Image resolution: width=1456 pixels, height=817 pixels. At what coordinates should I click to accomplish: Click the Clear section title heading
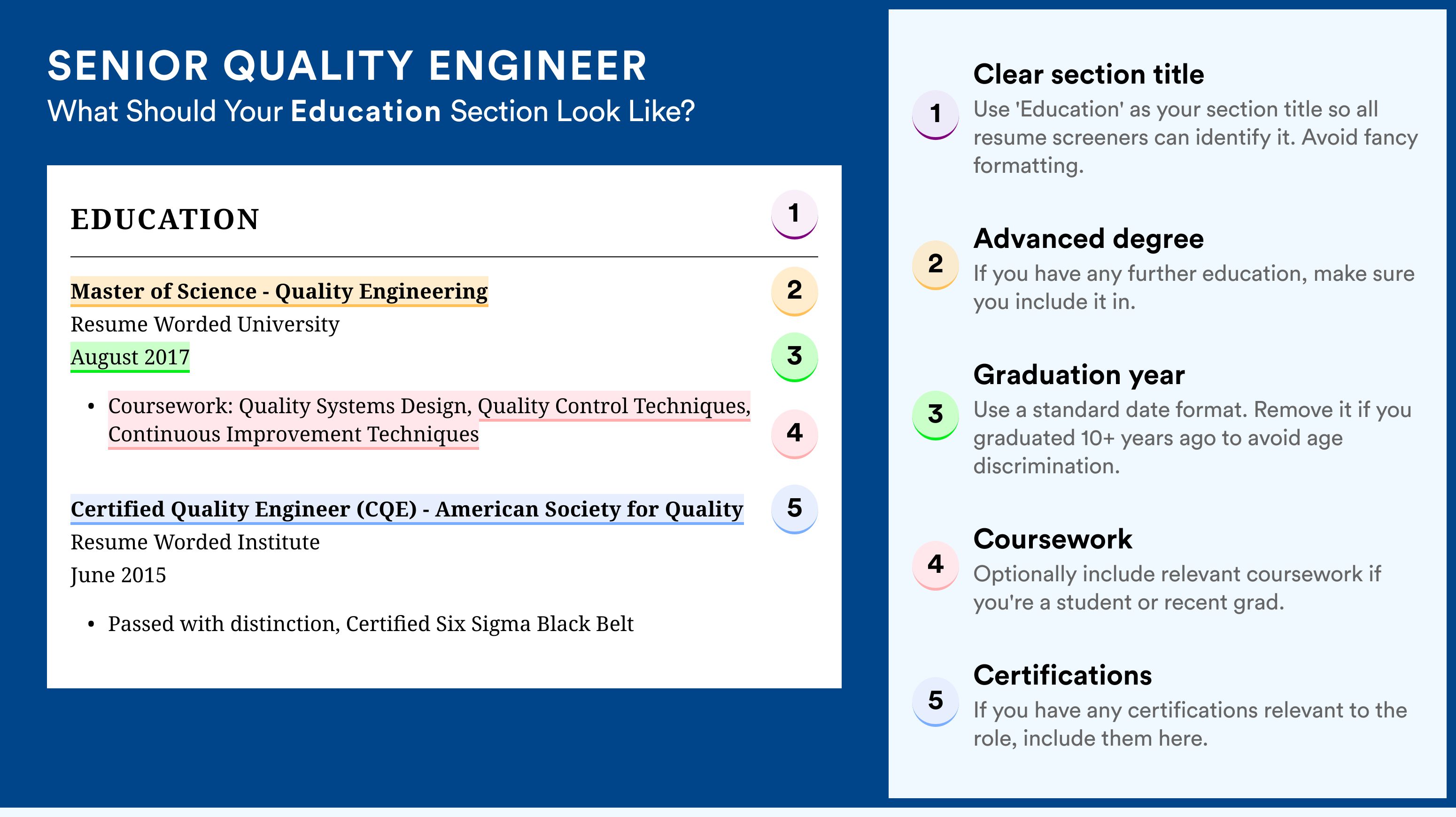pyautogui.click(x=1089, y=74)
